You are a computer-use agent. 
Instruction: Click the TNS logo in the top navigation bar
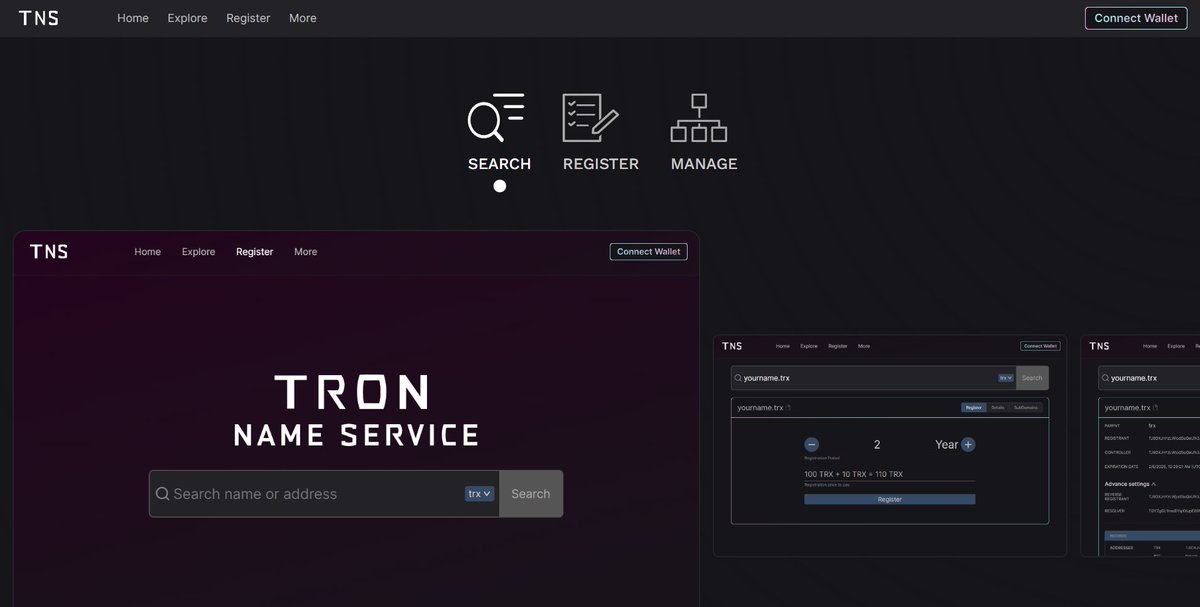click(x=38, y=18)
